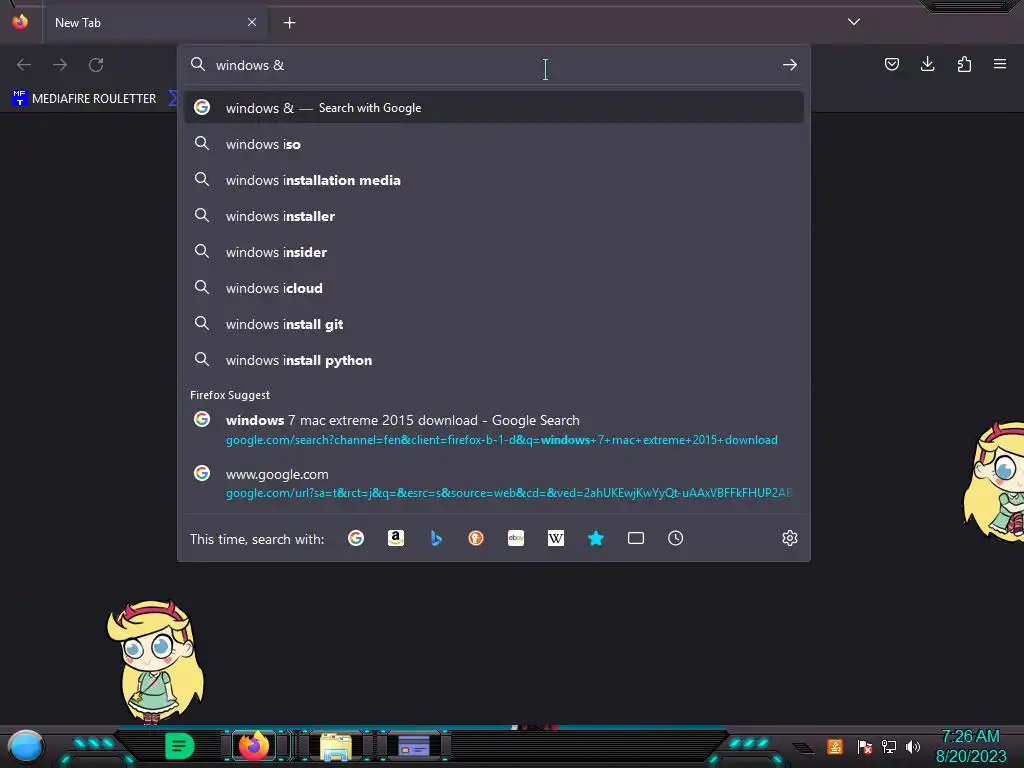Switch to the New Tab tab
The height and width of the screenshot is (768, 1024).
tap(155, 23)
